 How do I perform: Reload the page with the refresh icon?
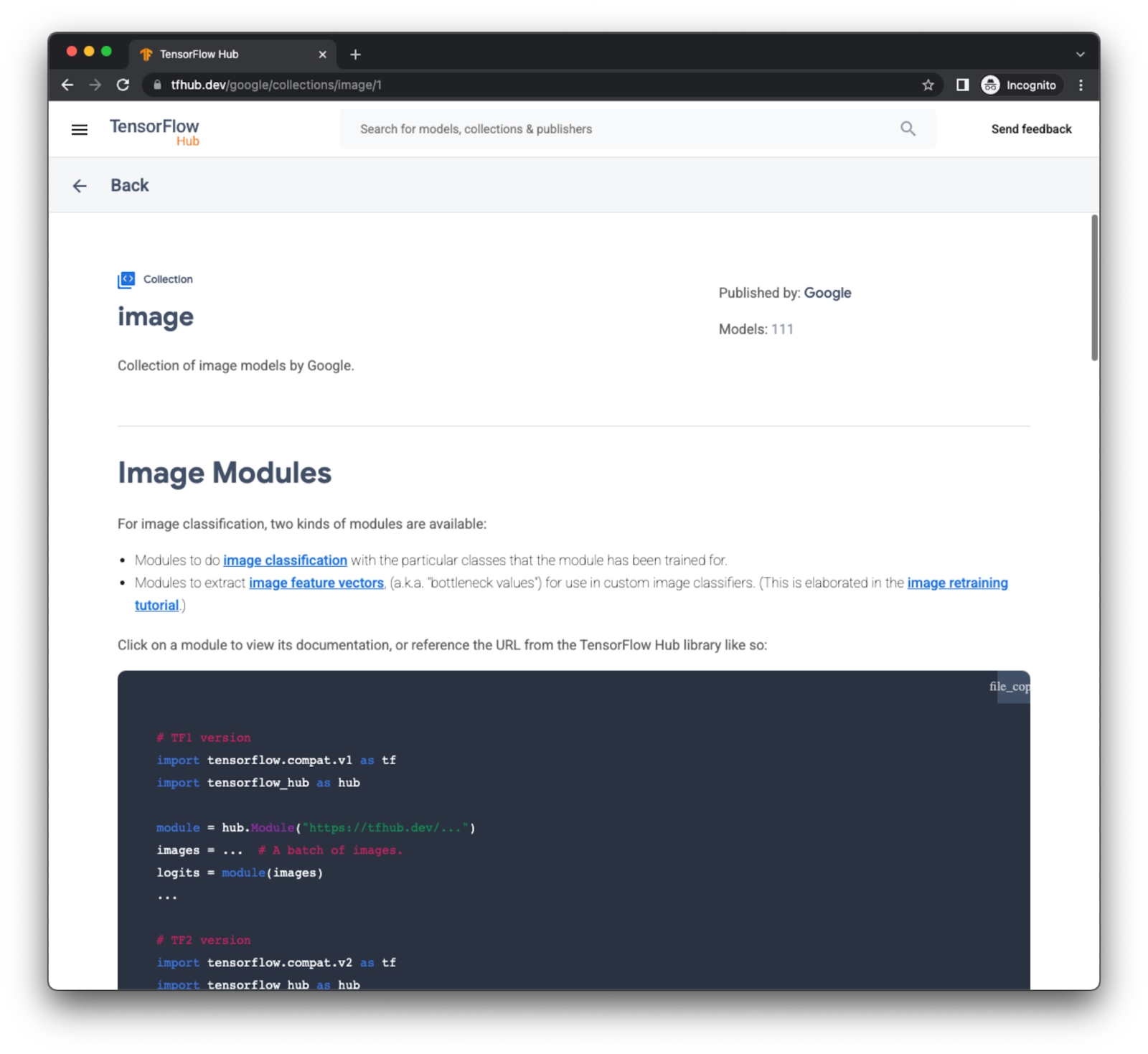[123, 85]
